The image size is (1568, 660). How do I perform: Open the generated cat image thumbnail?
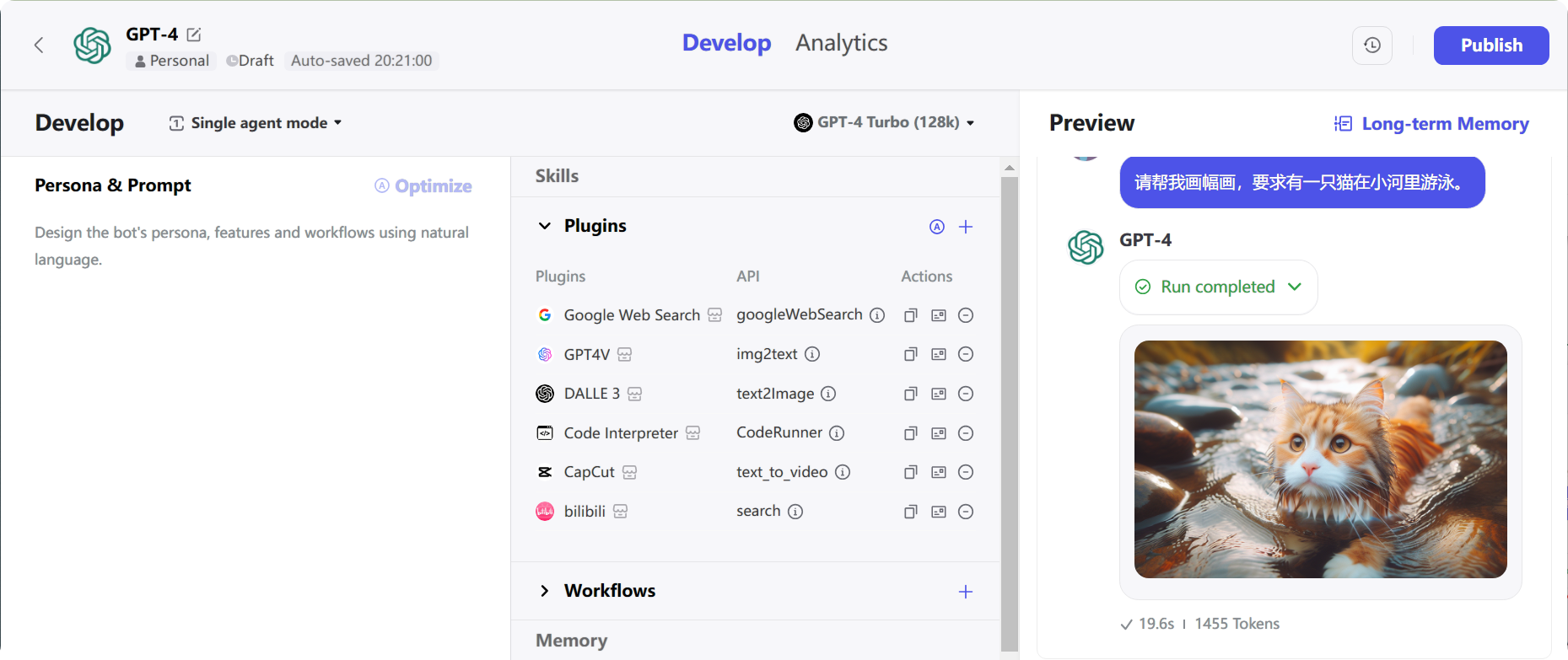coord(1320,459)
